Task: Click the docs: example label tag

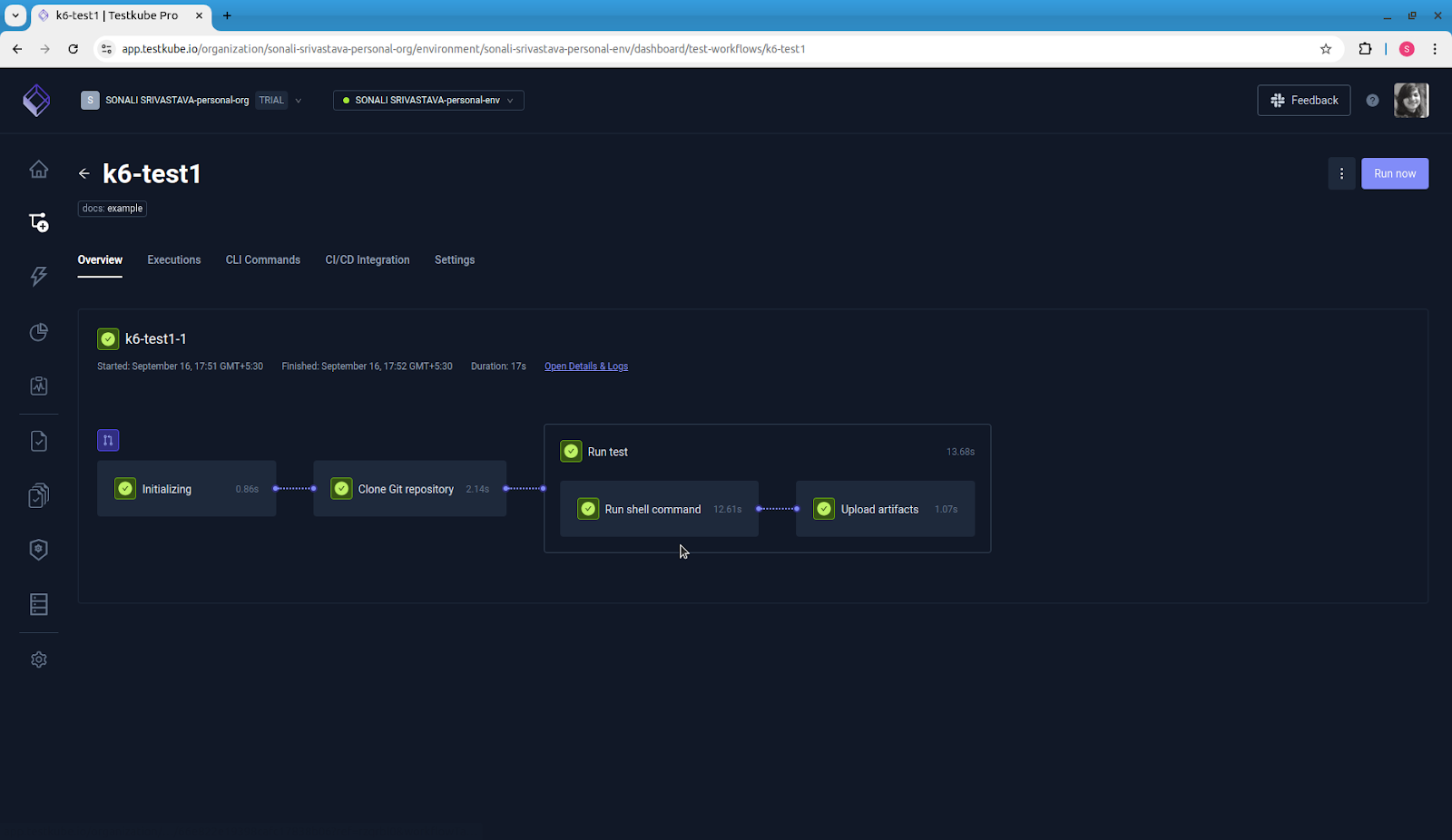Action: (x=113, y=209)
